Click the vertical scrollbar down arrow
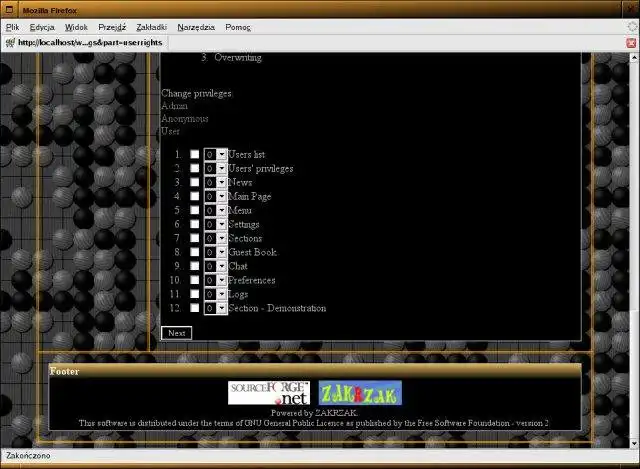Screen dimensions: 640x469 [x=634, y=443]
